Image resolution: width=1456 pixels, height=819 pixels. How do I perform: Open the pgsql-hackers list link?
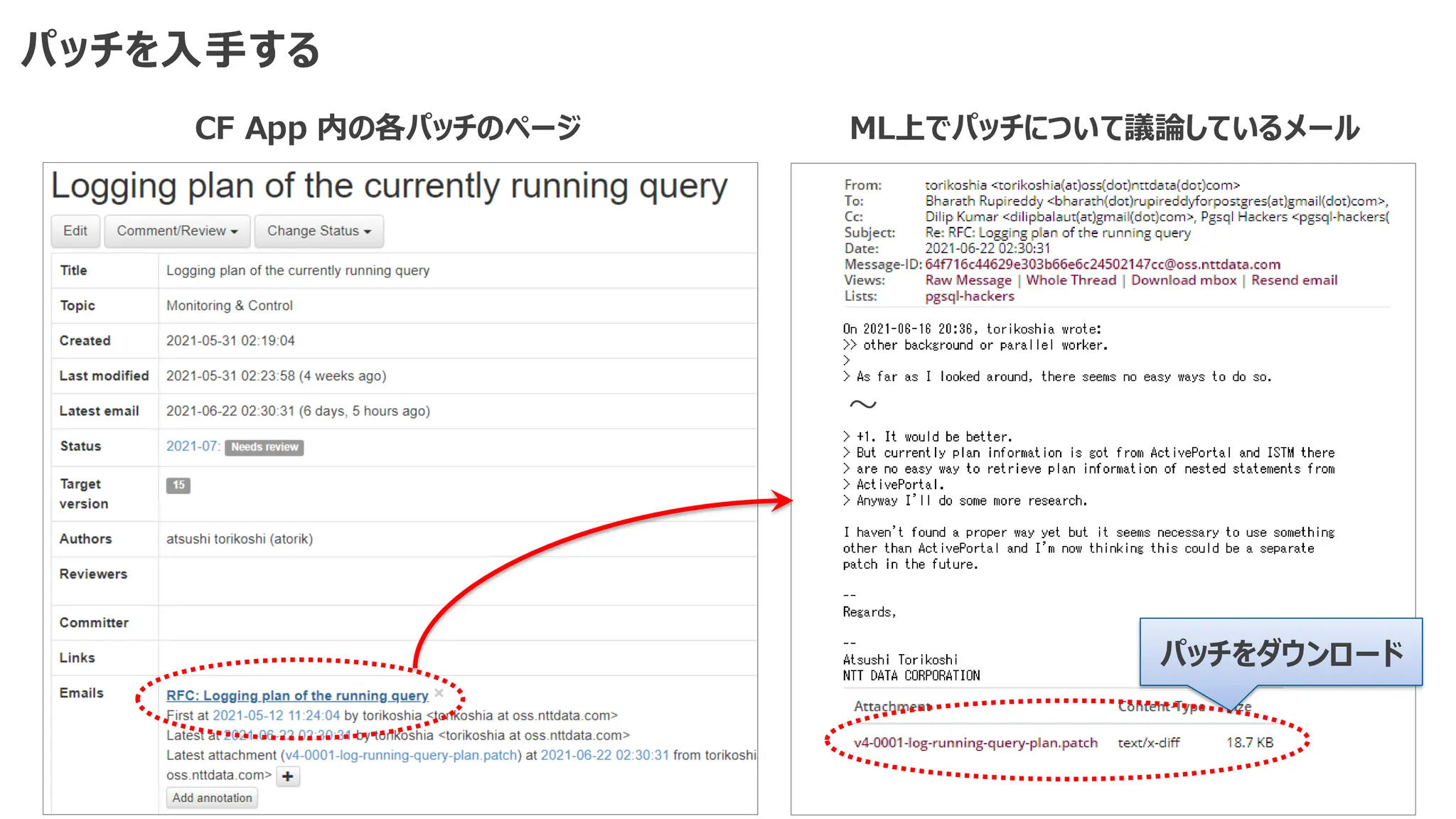tap(969, 296)
